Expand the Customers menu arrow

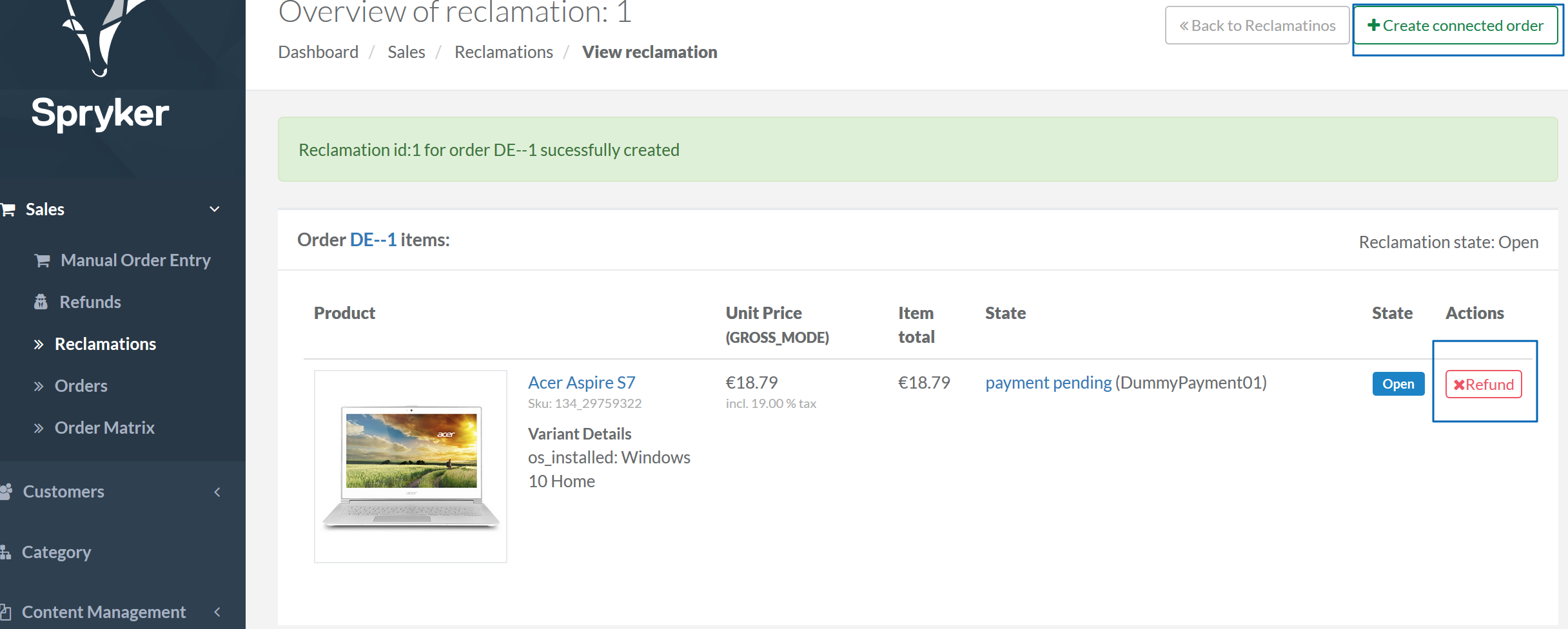click(217, 492)
